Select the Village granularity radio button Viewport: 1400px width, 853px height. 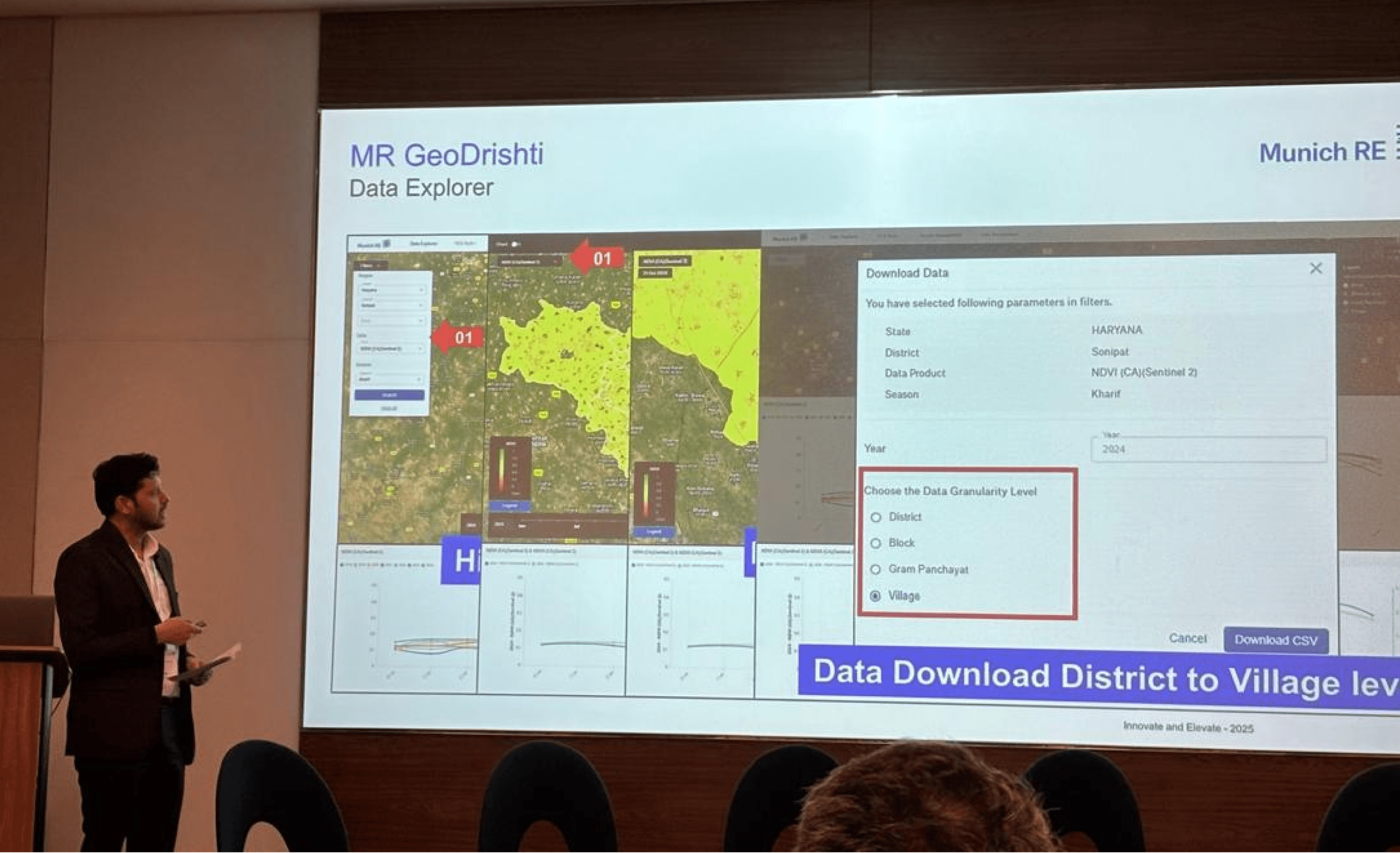pyautogui.click(x=875, y=596)
